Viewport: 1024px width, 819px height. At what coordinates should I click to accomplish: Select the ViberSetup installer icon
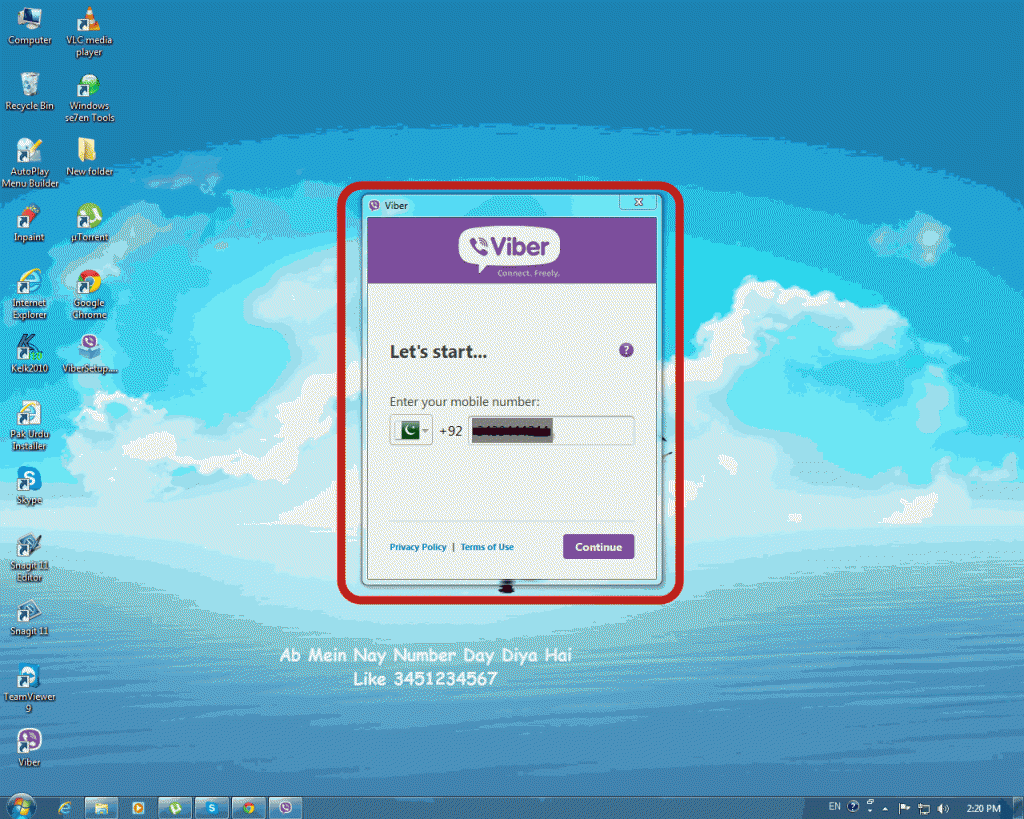(x=89, y=354)
